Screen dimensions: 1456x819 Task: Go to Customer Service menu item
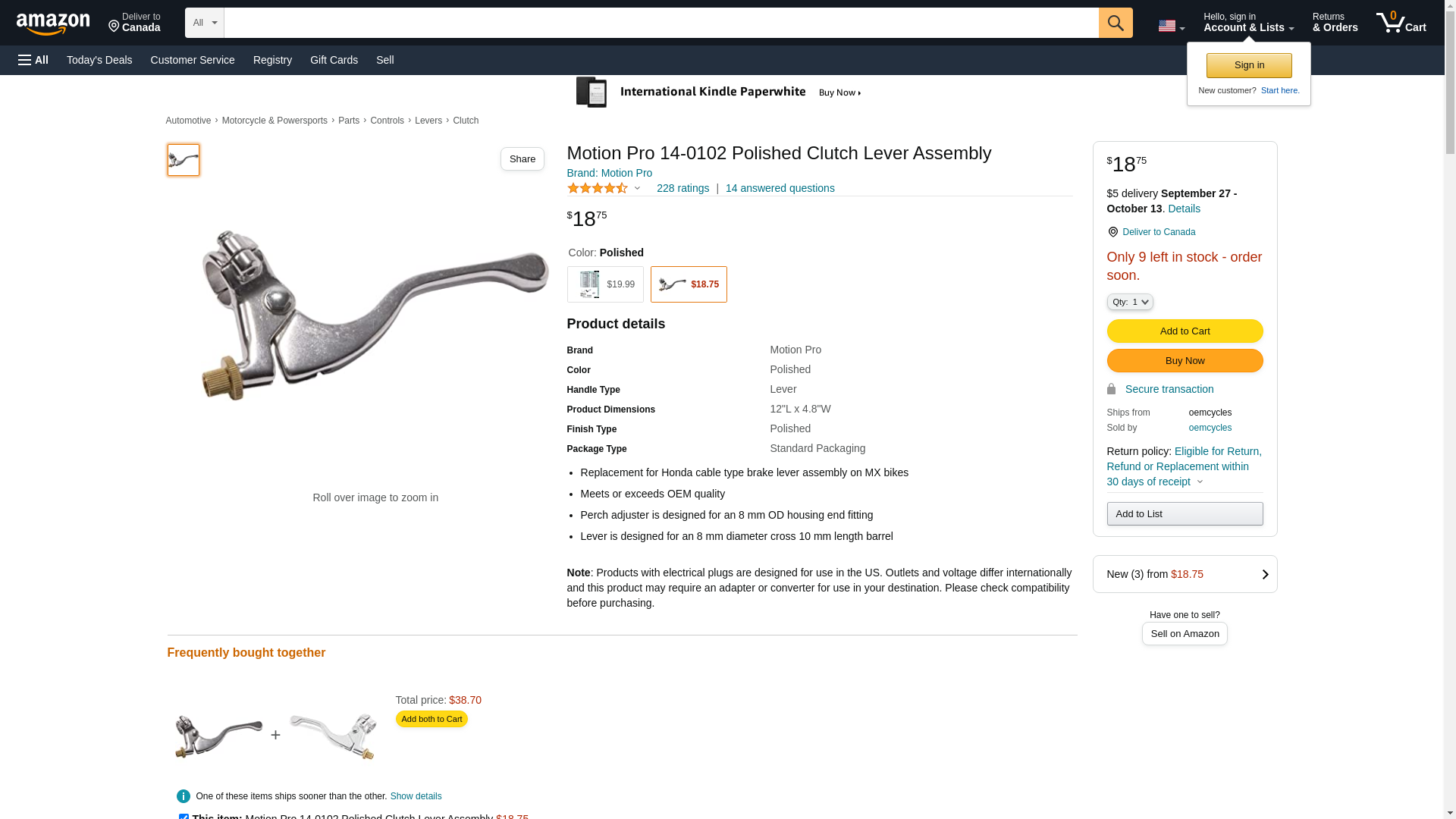pos(193,60)
